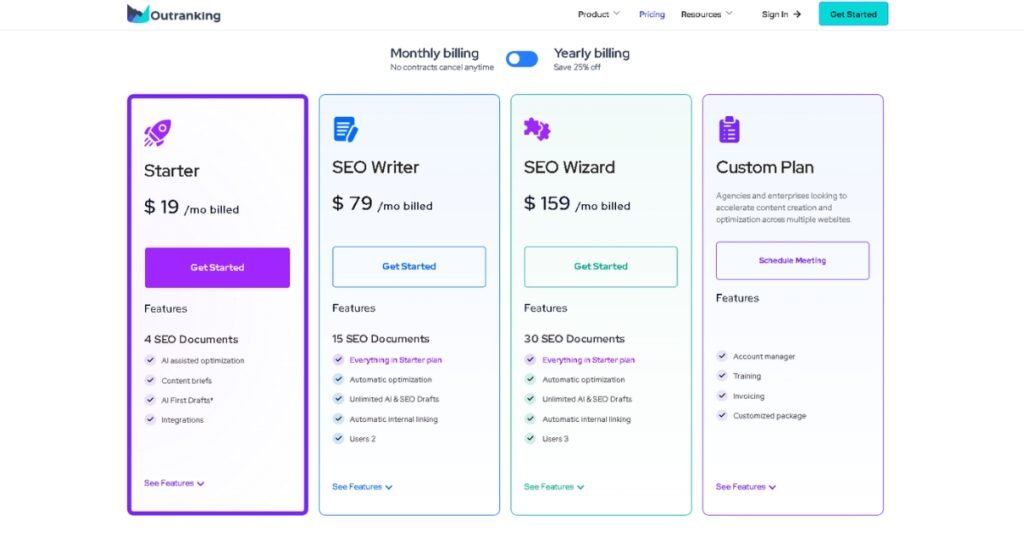Image resolution: width=1024 pixels, height=538 pixels.
Task: Select the Yearly billing label
Action: click(592, 53)
